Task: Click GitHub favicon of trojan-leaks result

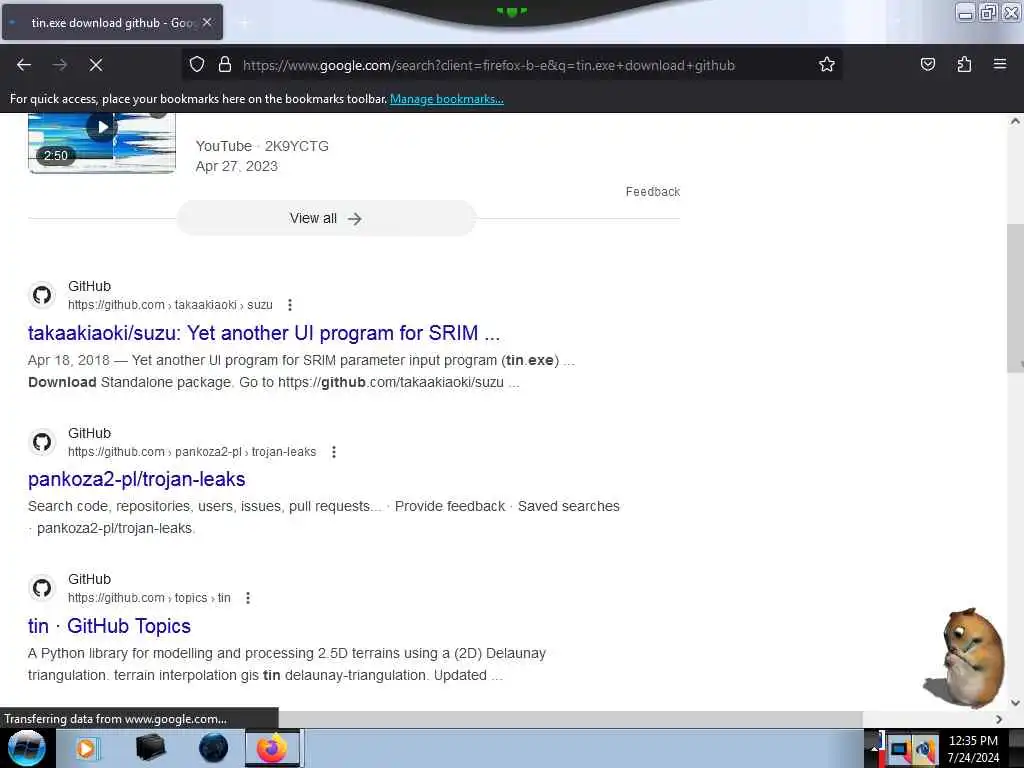Action: pyautogui.click(x=42, y=442)
